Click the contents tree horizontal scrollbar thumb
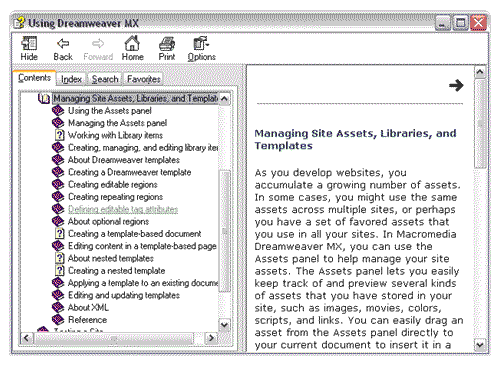This screenshot has width=500, height=371. tap(114, 339)
